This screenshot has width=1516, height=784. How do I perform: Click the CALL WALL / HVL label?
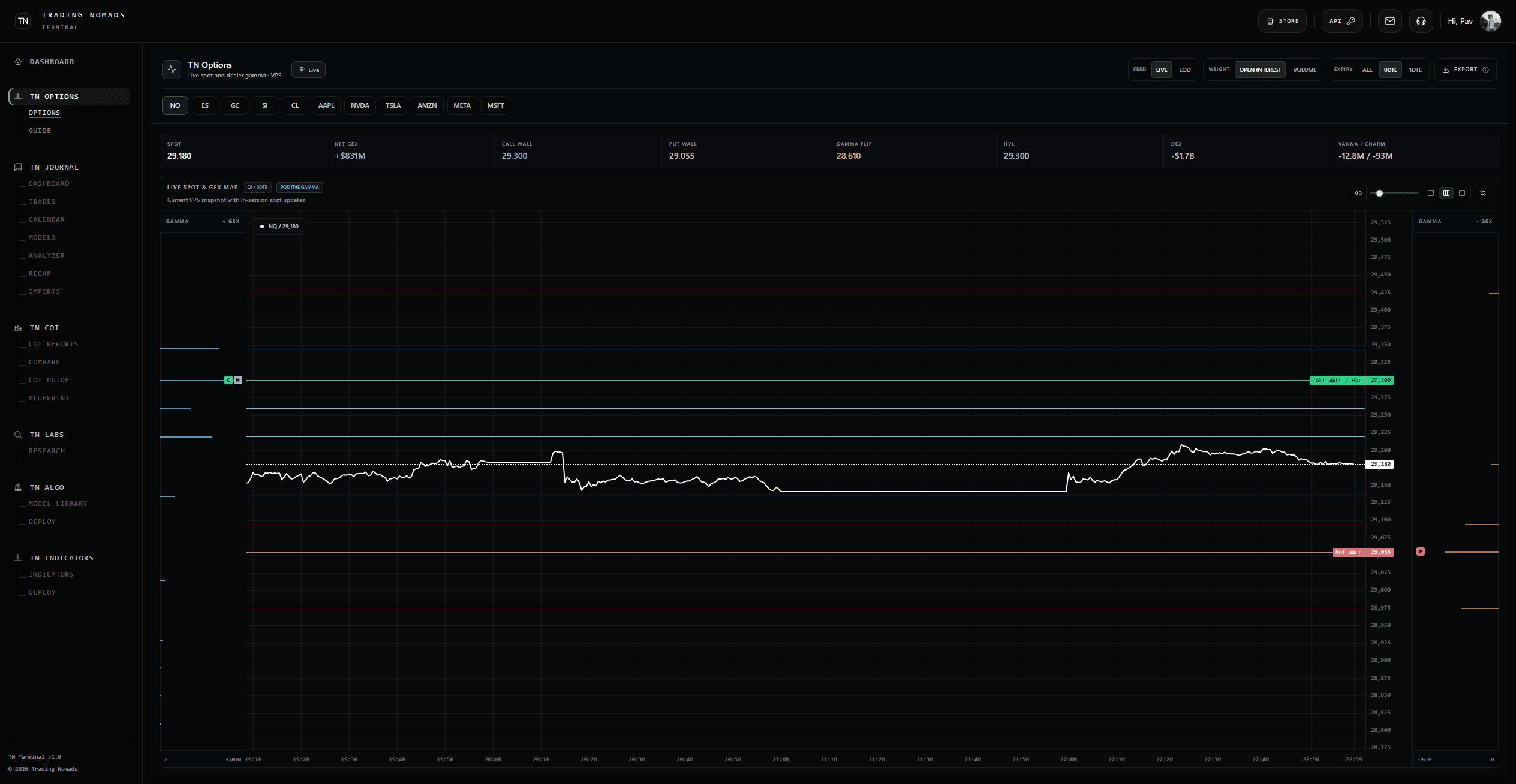(x=1337, y=380)
